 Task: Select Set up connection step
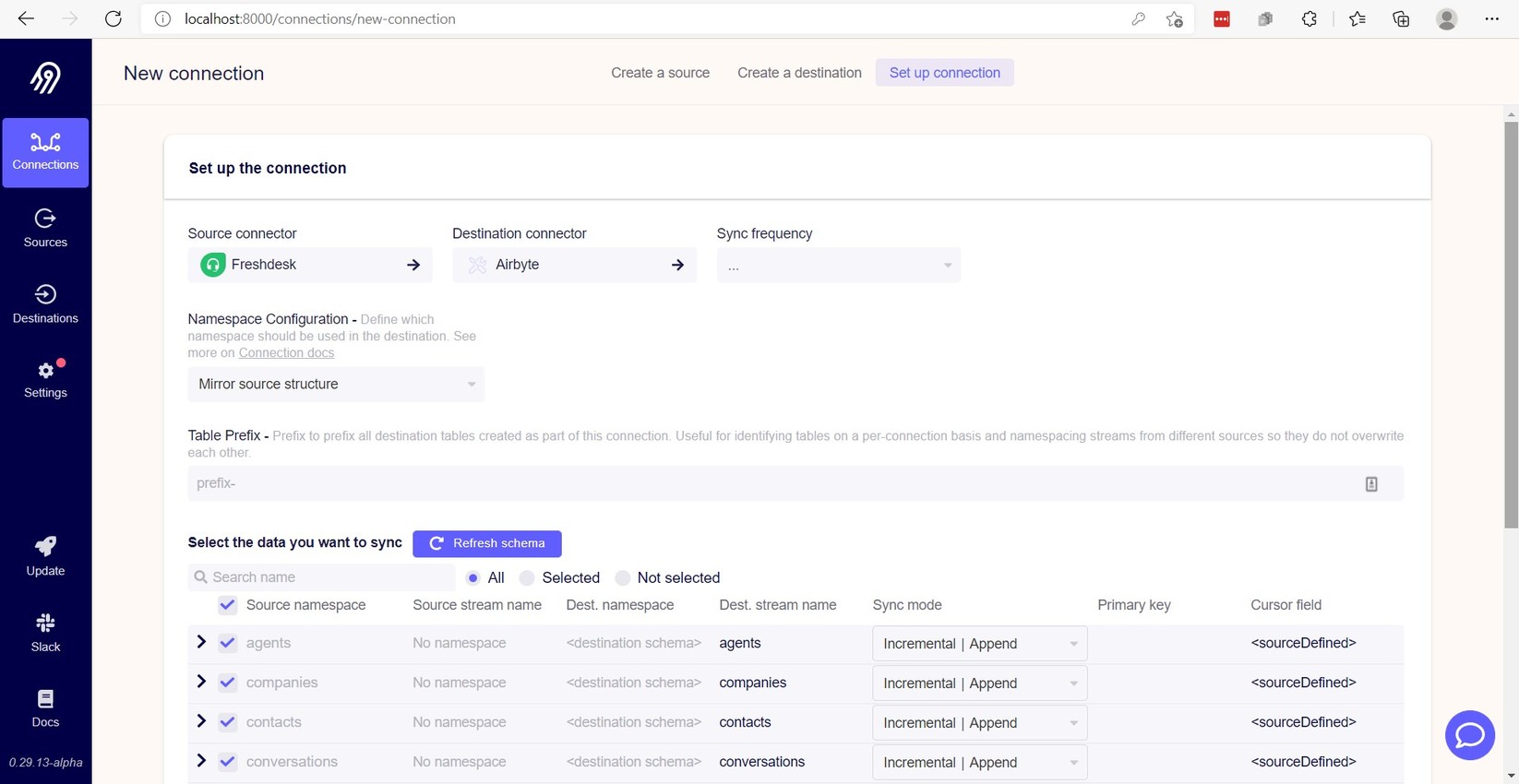[x=945, y=73]
